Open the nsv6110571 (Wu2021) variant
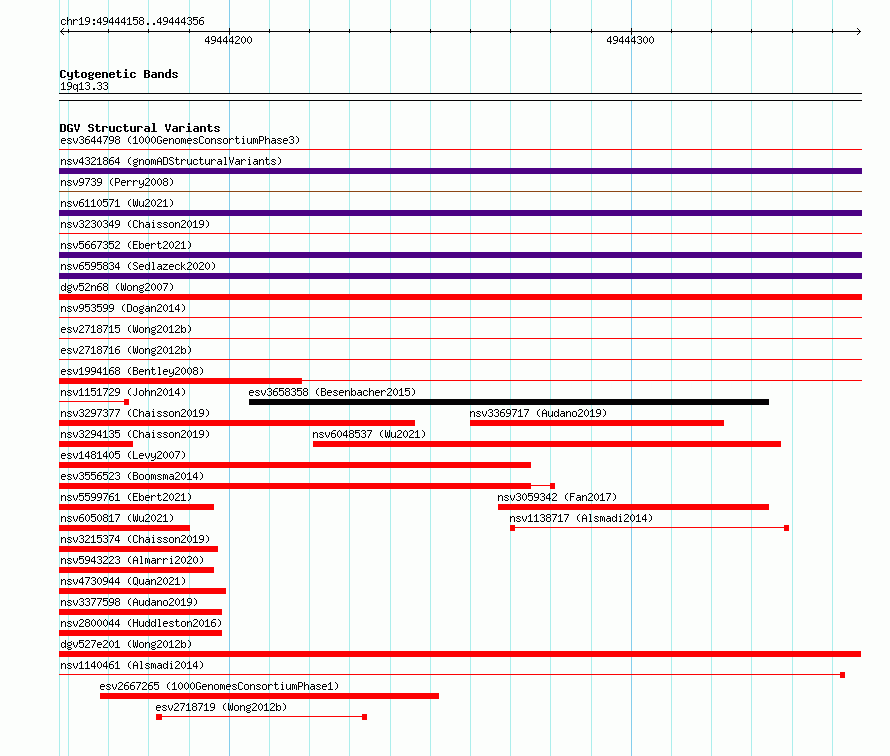The width and height of the screenshot is (890, 756). pos(117,203)
